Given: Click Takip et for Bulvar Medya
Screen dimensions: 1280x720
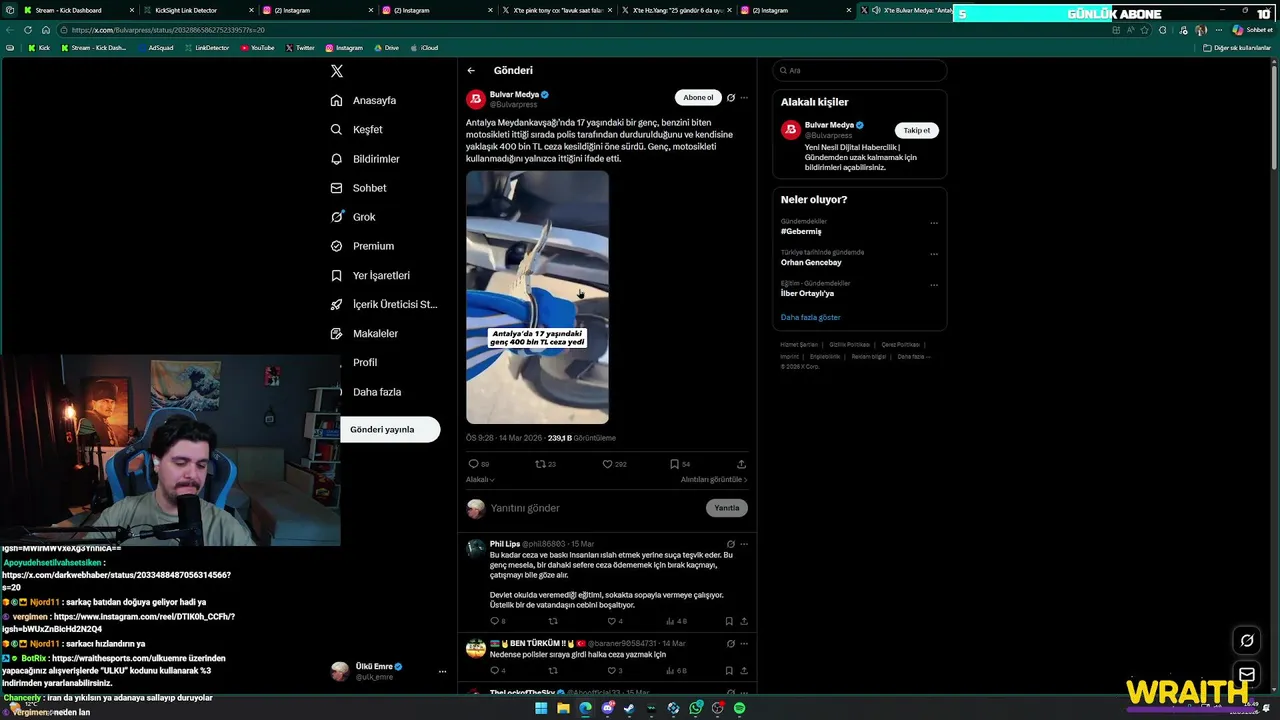Looking at the screenshot, I should point(917,130).
